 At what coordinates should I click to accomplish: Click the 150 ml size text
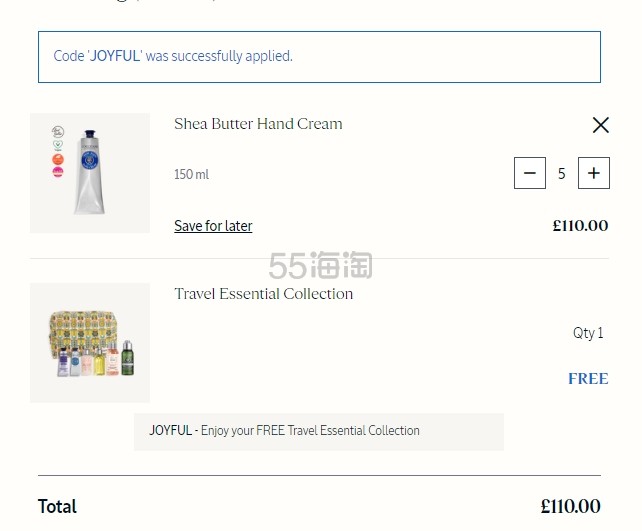coord(191,174)
